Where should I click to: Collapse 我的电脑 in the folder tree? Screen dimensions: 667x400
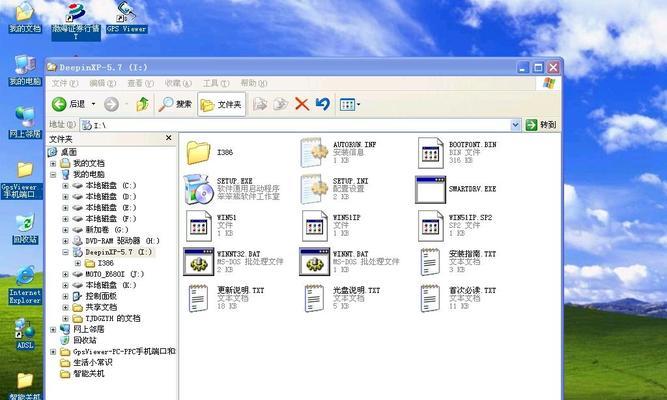(53, 174)
